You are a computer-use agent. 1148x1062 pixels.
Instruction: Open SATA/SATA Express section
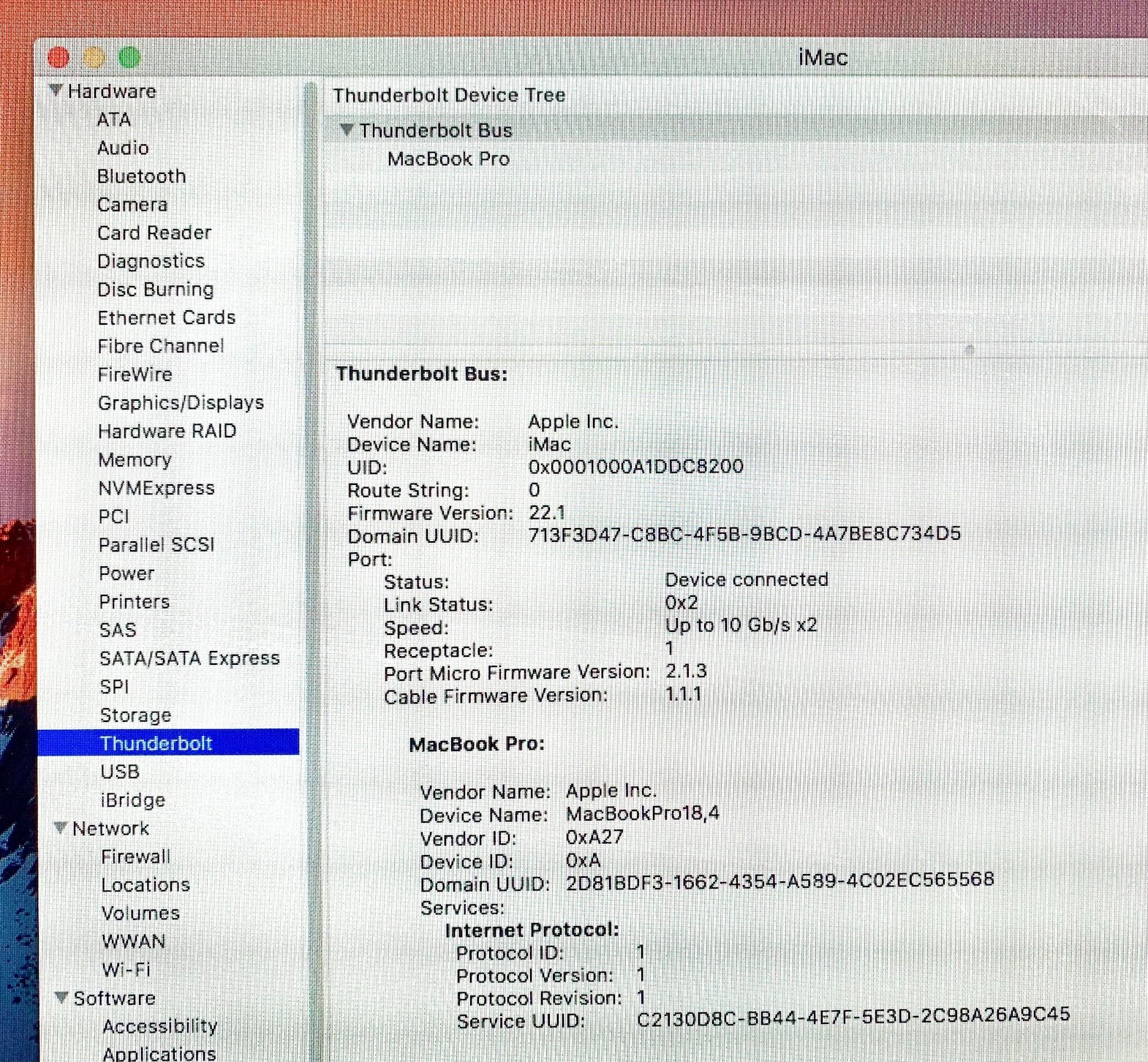point(189,658)
